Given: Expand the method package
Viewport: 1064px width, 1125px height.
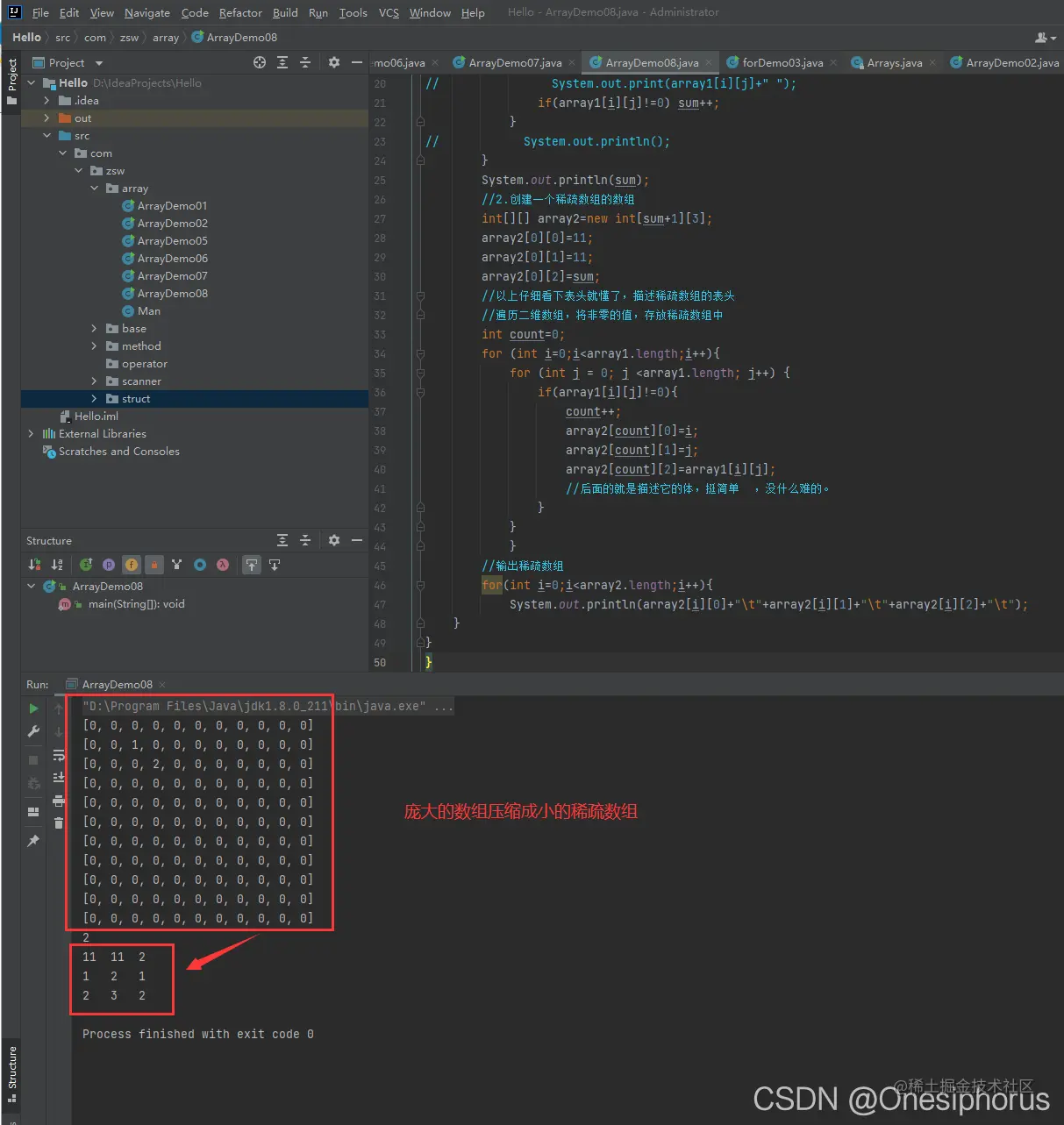Looking at the screenshot, I should [x=95, y=346].
